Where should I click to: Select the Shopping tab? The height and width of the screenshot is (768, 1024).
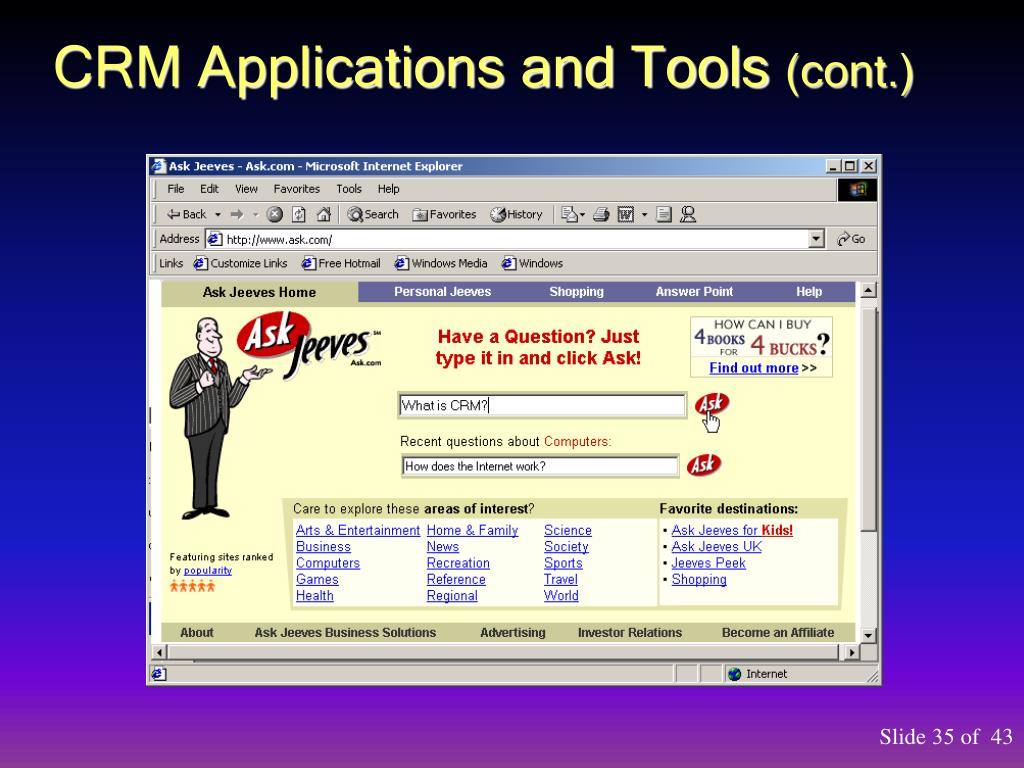(x=576, y=292)
